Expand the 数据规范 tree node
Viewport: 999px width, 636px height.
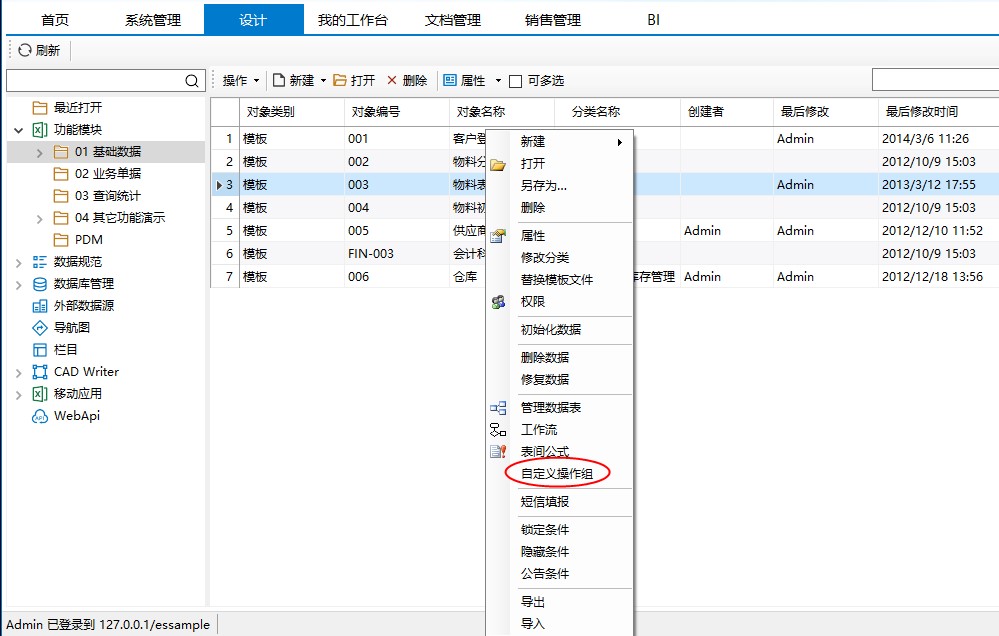pos(19,262)
